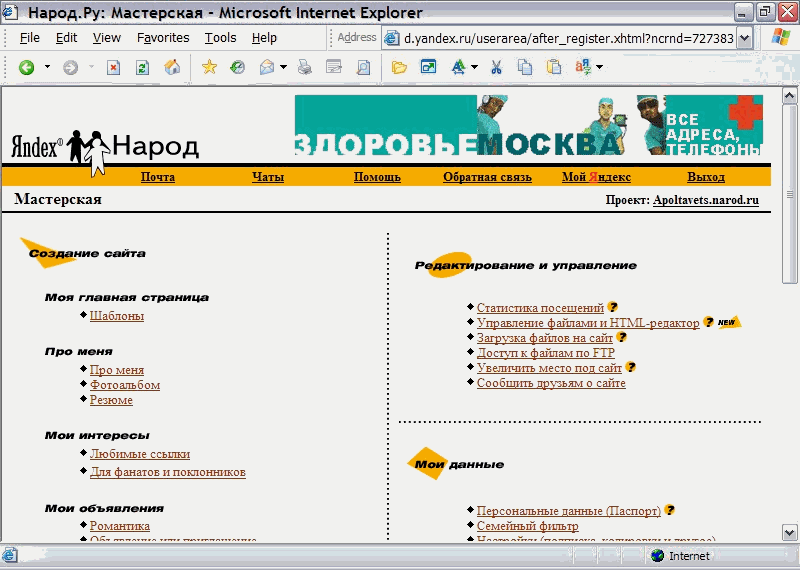Open the Статистика посещений link
This screenshot has width=800, height=570.
(x=540, y=308)
